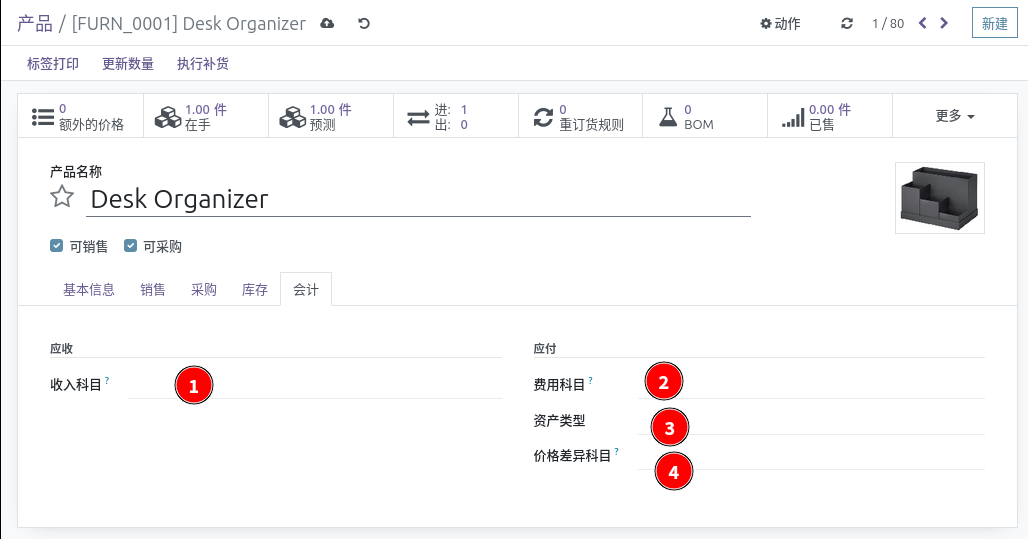Click the 新建 button
The width and height of the screenshot is (1028, 539).
tap(995, 24)
